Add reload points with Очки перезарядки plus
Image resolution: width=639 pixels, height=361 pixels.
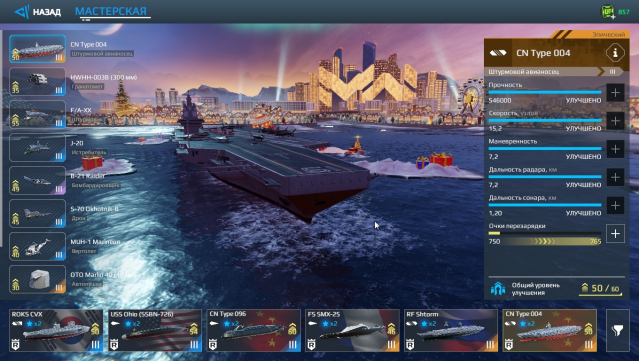(x=615, y=233)
